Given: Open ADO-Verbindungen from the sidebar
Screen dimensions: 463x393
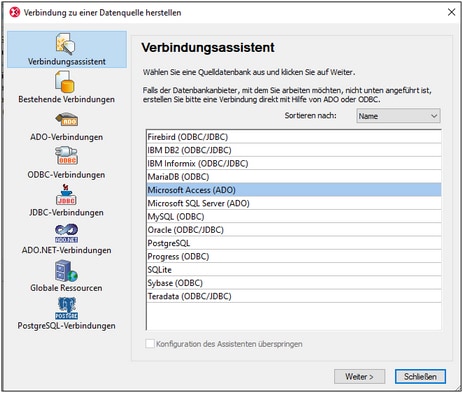Looking at the screenshot, I should tap(67, 119).
